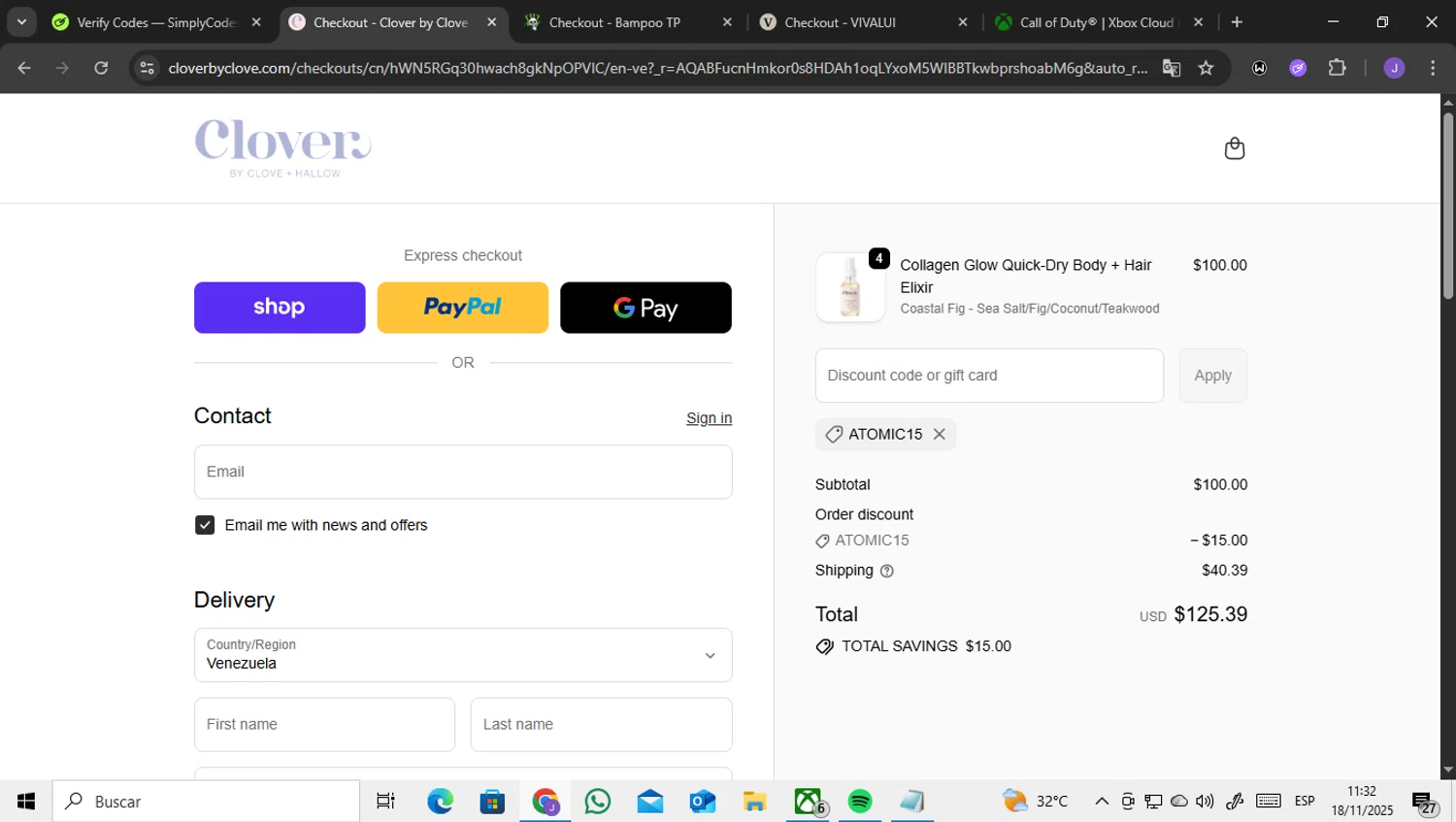Pay with PayPal express button

pyautogui.click(x=462, y=308)
